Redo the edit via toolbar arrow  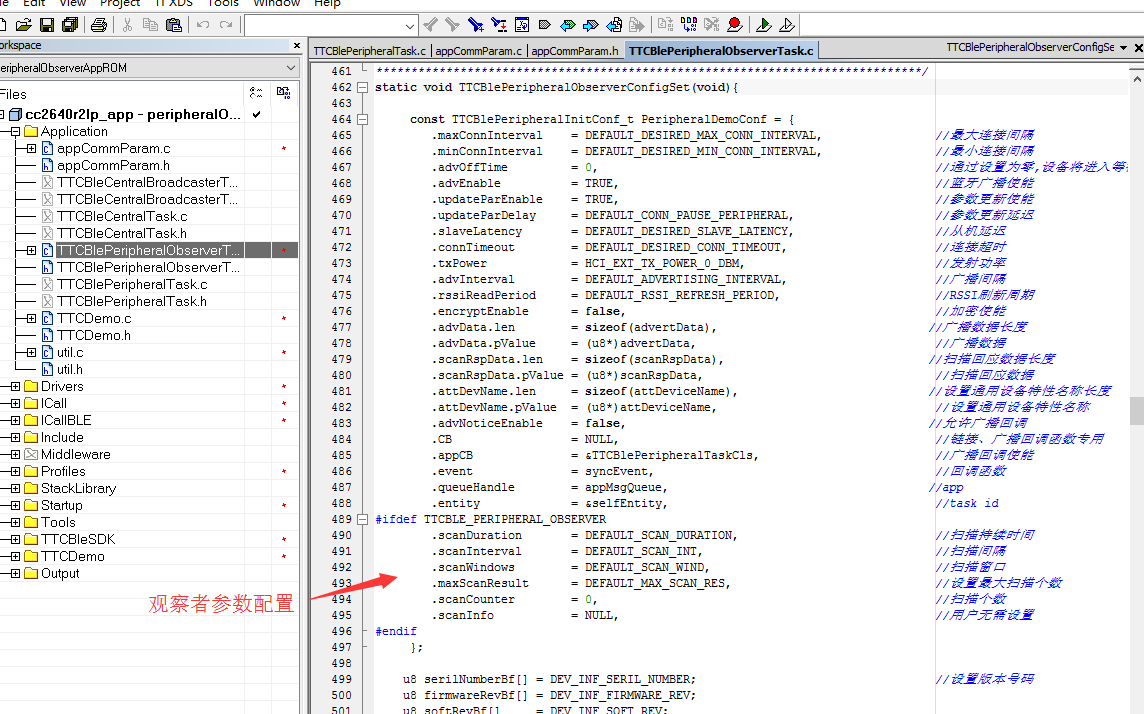click(x=226, y=26)
